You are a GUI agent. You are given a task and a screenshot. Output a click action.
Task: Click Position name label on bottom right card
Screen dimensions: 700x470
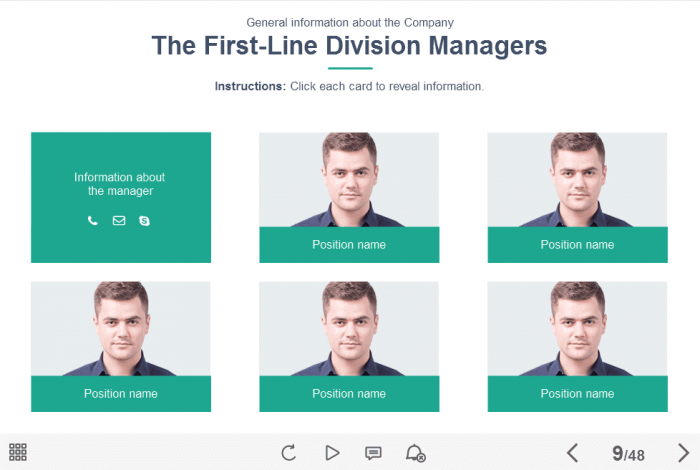click(577, 394)
